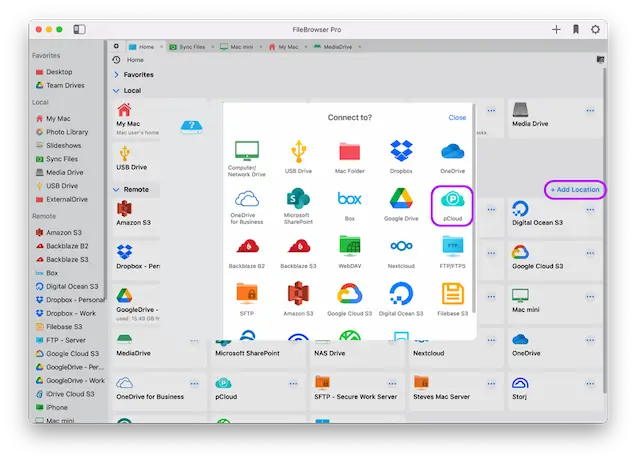Close the Connect to dialog

[457, 117]
